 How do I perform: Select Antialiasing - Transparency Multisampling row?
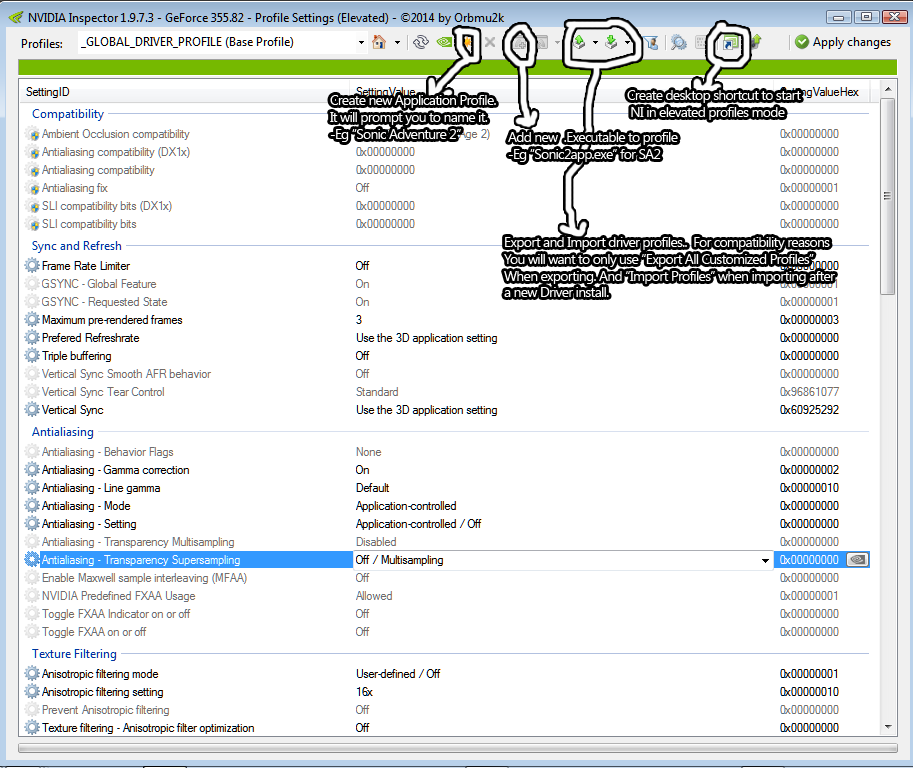click(138, 543)
